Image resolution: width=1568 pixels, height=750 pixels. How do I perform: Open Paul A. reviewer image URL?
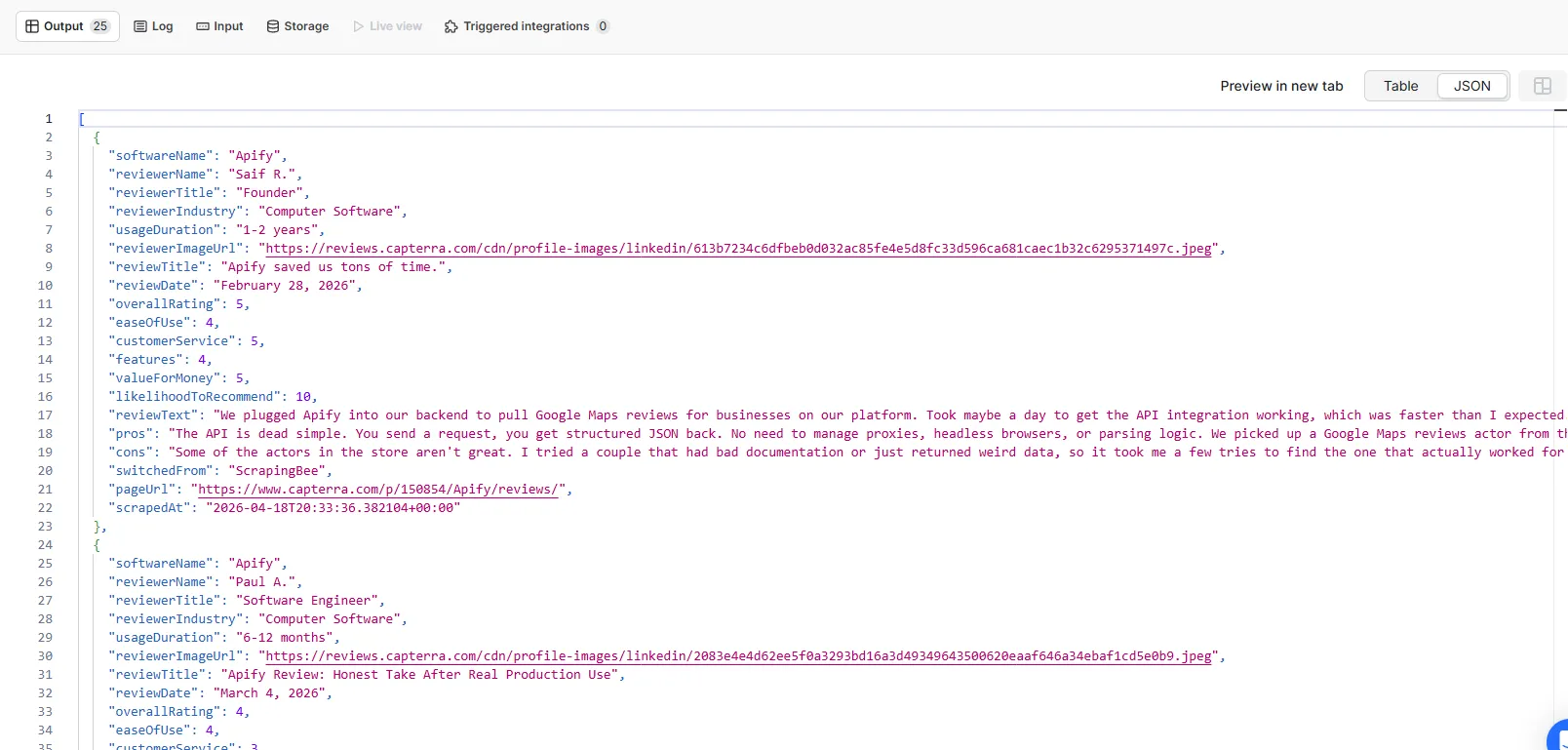[738, 656]
